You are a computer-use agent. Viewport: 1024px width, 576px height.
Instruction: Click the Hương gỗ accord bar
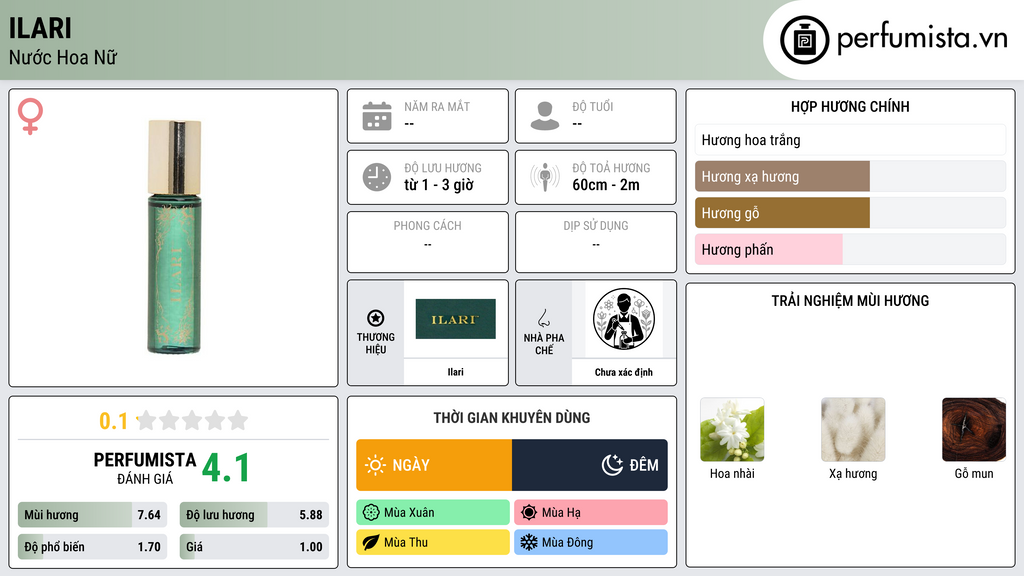(x=850, y=213)
